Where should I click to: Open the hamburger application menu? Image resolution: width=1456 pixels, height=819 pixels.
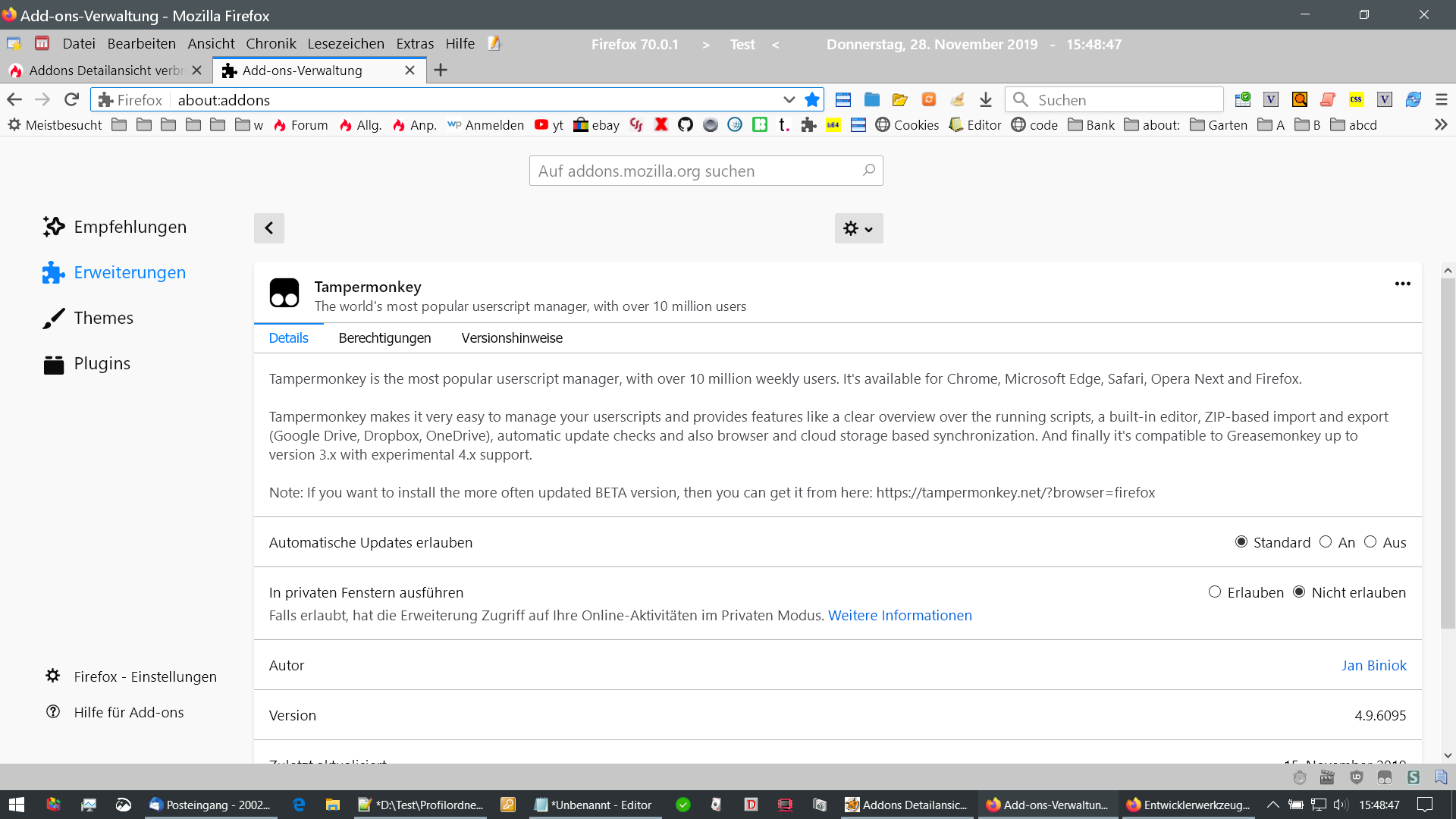pyautogui.click(x=1441, y=99)
